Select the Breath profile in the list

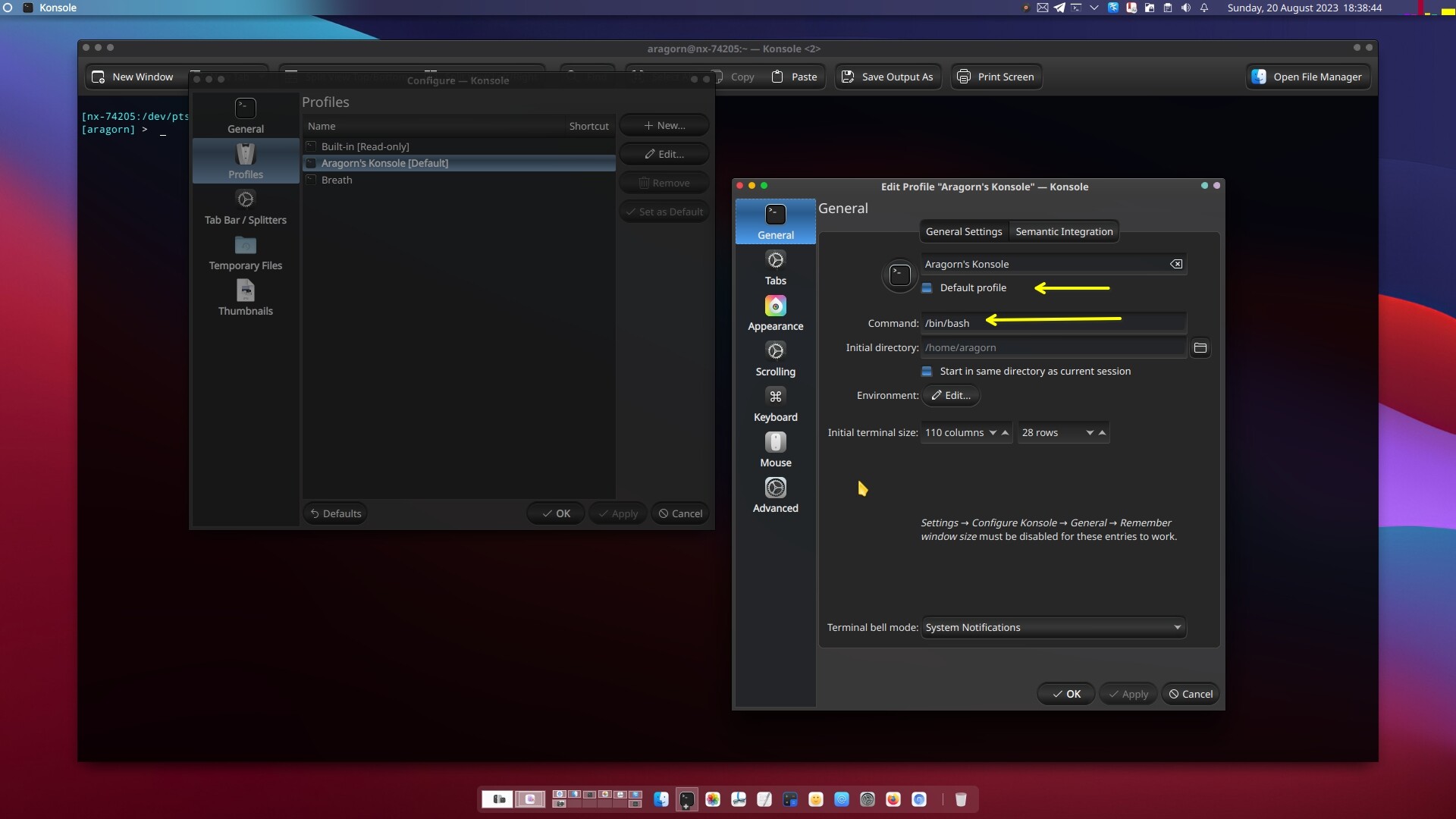point(336,180)
